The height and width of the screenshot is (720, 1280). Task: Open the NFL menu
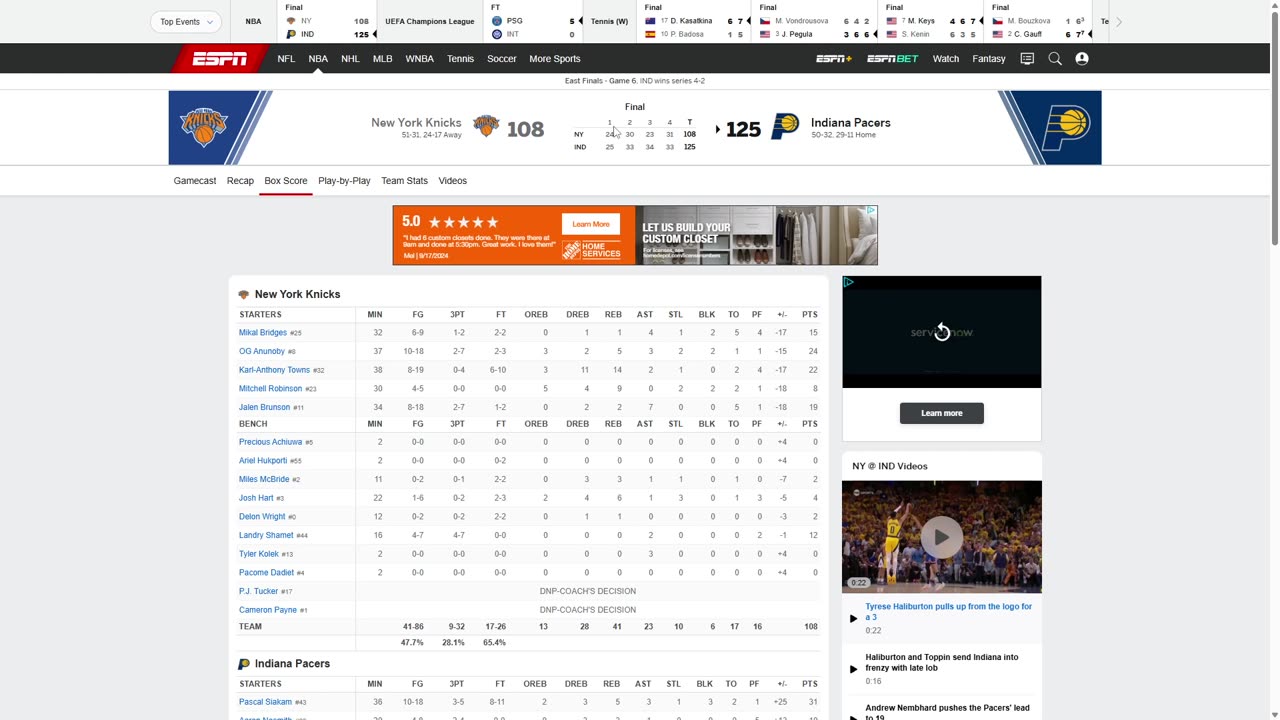[286, 59]
